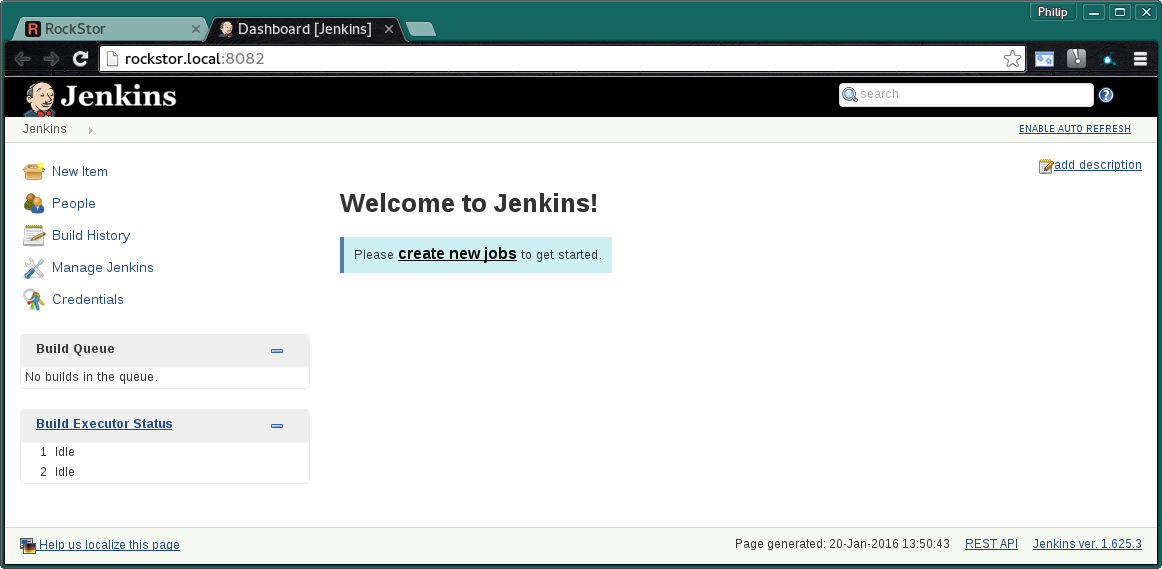Bookmark page with star icon
This screenshot has width=1162, height=569.
[1012, 59]
